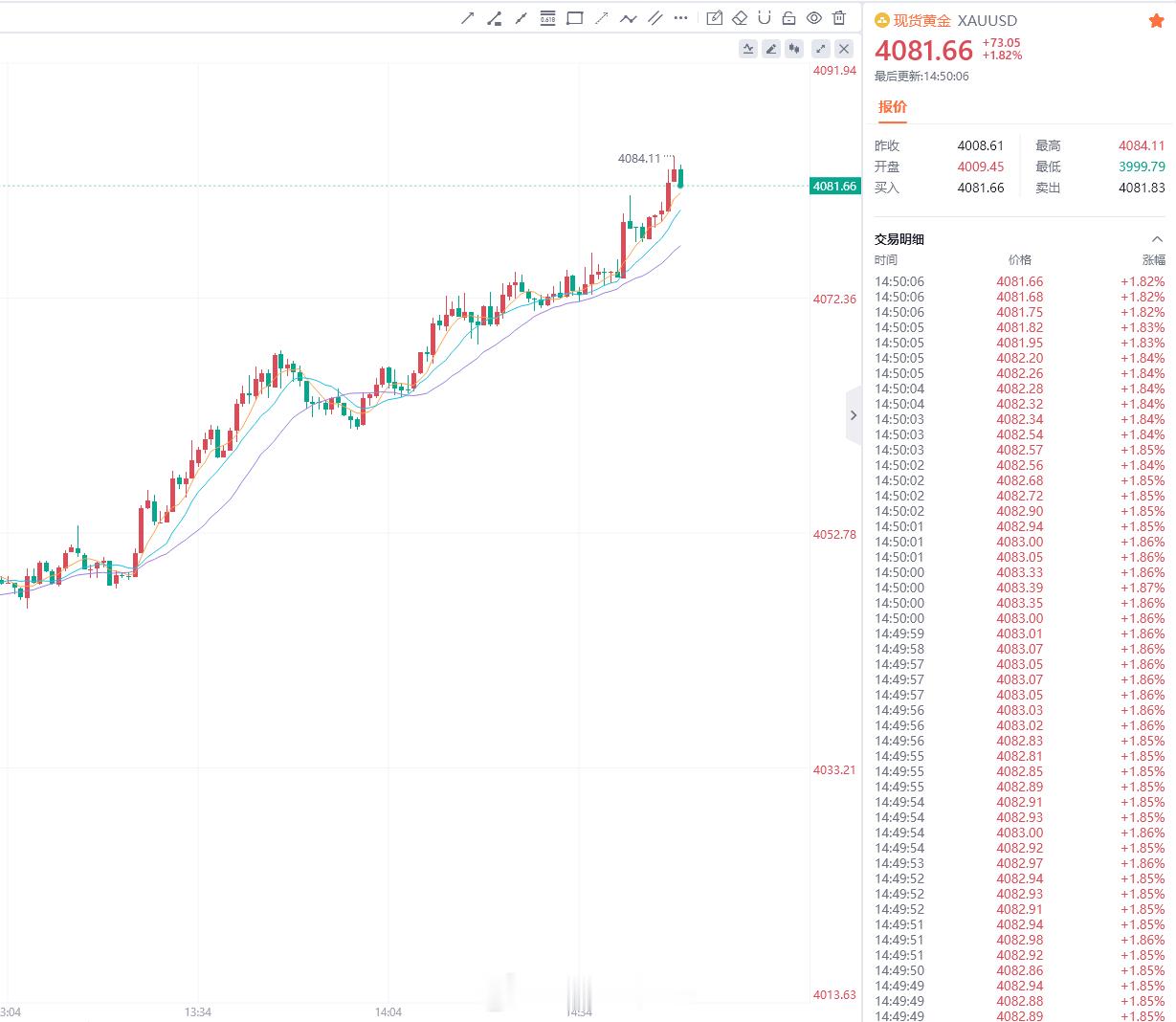
Task: Click the 涨幅 column header
Action: coord(1153,260)
